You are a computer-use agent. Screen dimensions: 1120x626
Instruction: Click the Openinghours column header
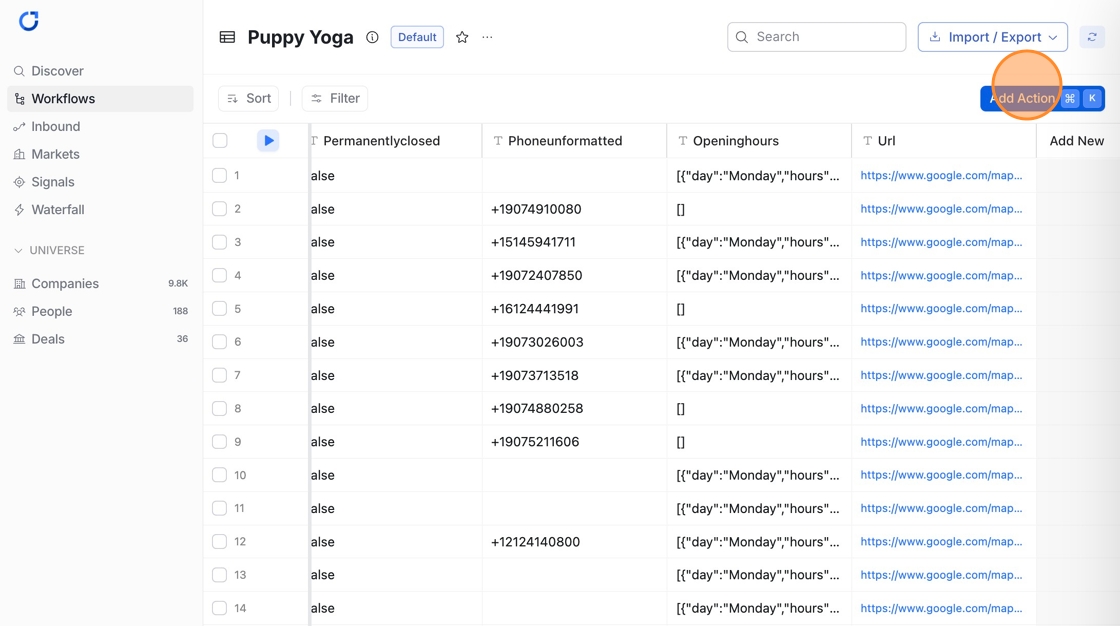[x=759, y=141]
